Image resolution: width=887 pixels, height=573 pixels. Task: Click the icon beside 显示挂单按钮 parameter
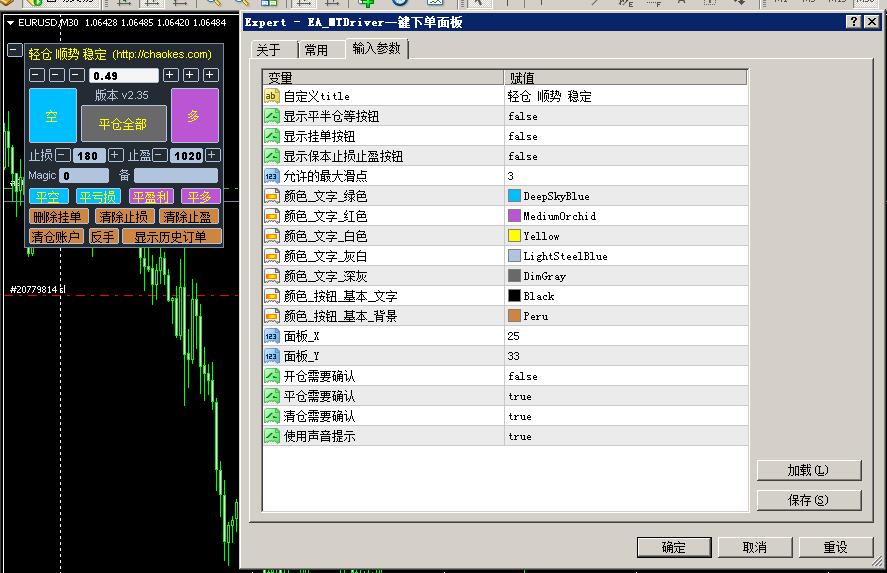pos(272,136)
